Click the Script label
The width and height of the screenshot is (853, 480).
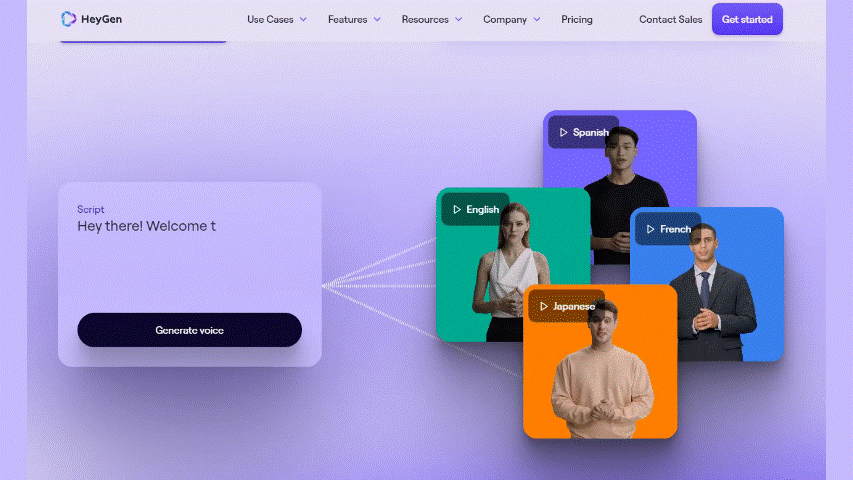(x=90, y=210)
